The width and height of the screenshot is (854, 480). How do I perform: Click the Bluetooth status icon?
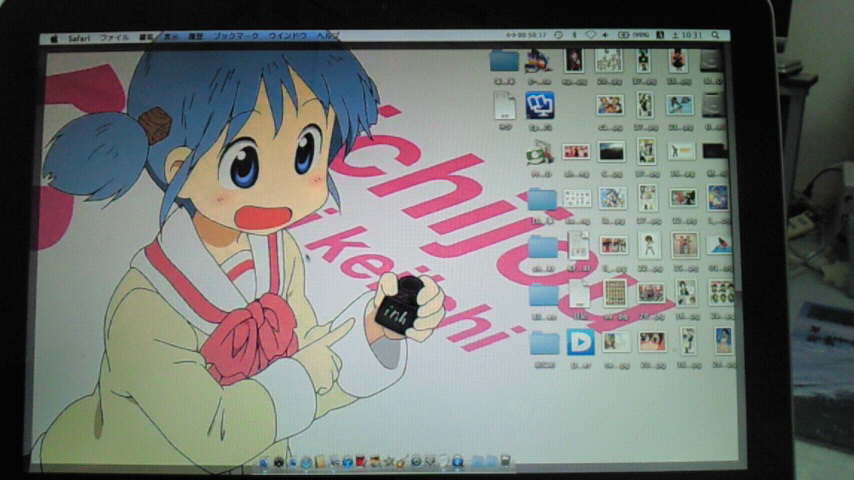(574, 35)
